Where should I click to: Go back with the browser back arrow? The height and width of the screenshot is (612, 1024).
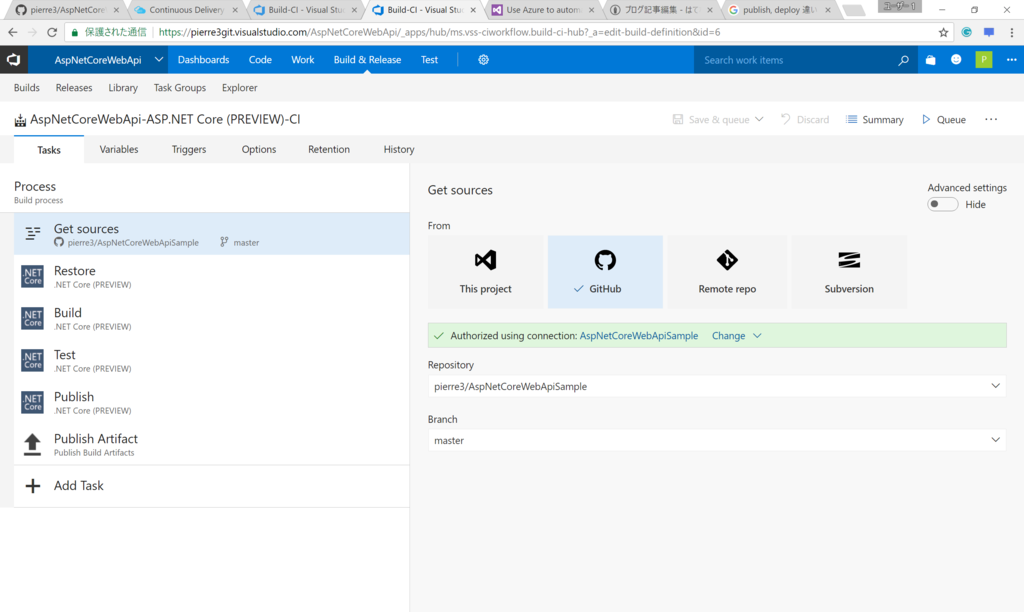13,32
